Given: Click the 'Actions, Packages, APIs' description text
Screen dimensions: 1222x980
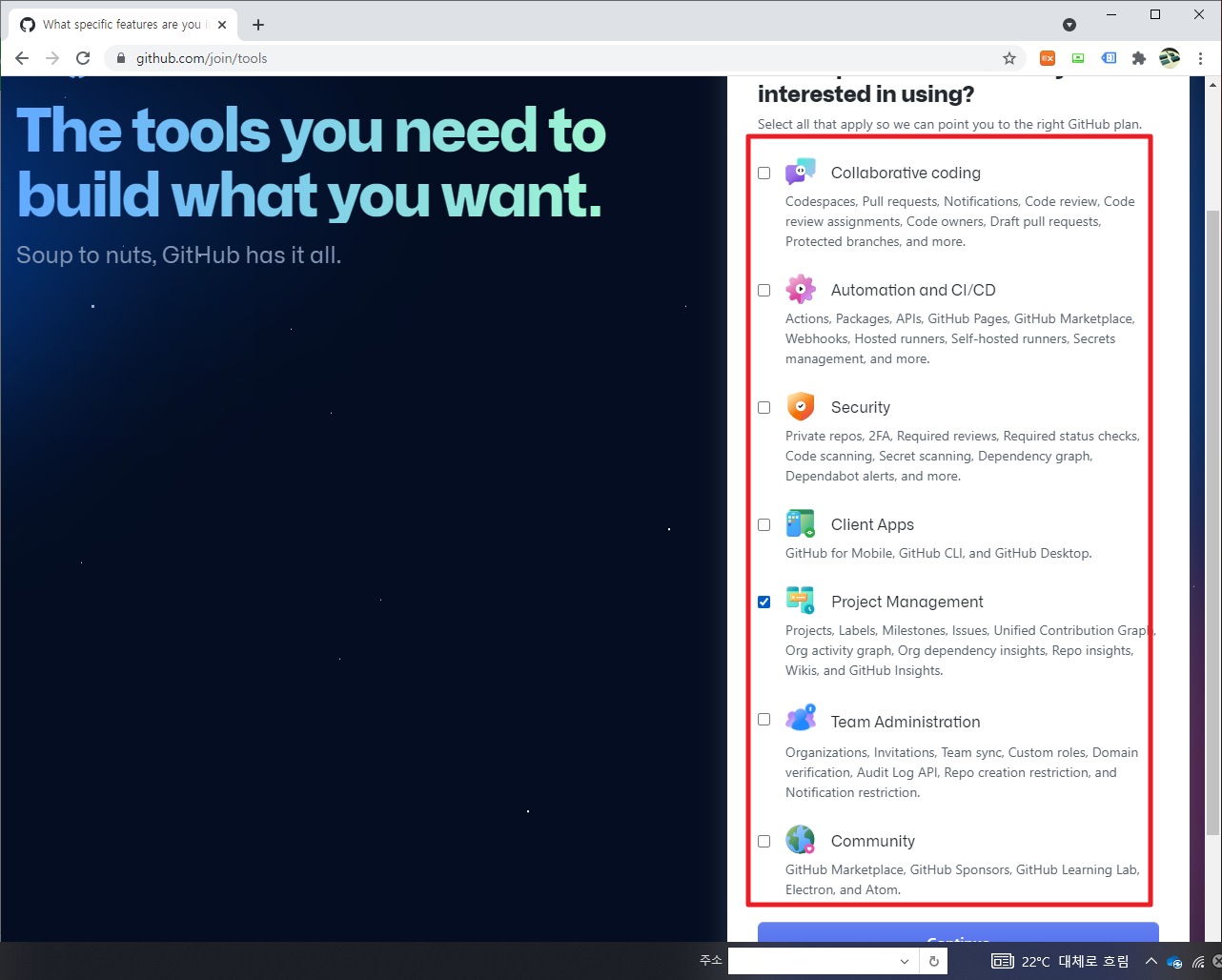Looking at the screenshot, I should coord(960,338).
